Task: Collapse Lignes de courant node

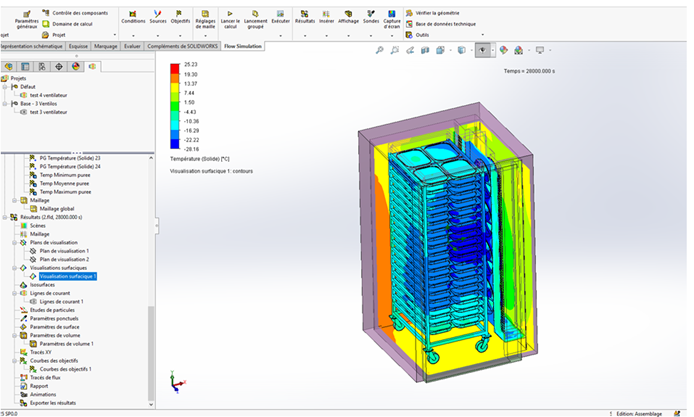Action: pos(15,293)
